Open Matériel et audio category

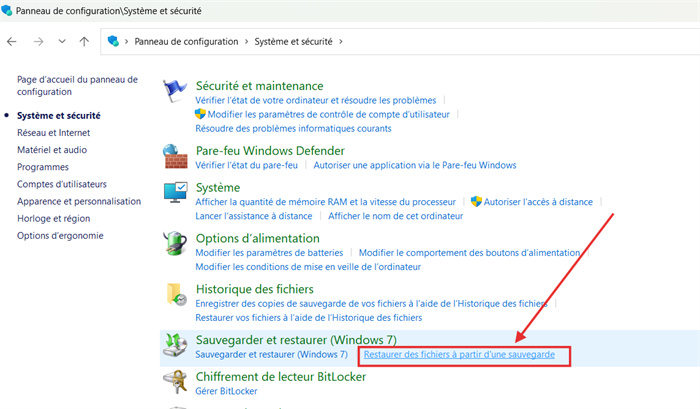(52, 150)
